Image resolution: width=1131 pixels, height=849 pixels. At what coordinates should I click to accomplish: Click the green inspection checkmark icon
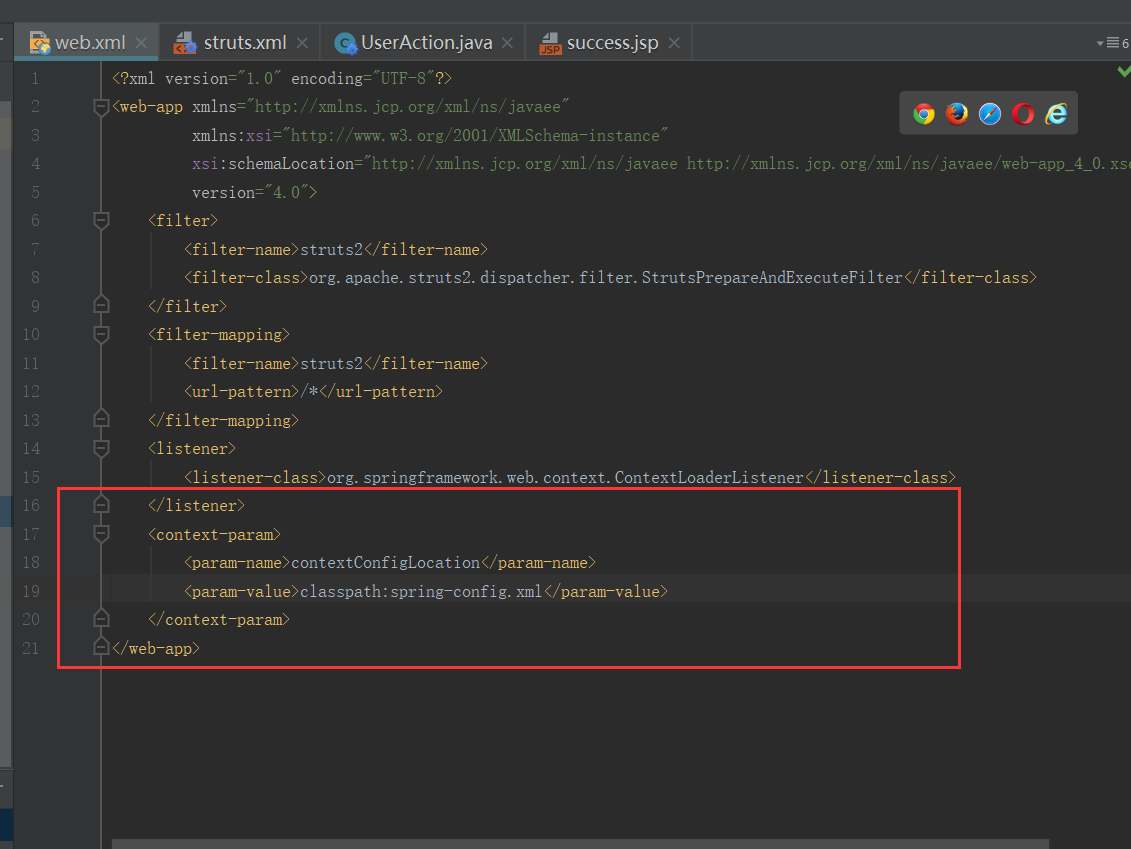pos(1124,71)
